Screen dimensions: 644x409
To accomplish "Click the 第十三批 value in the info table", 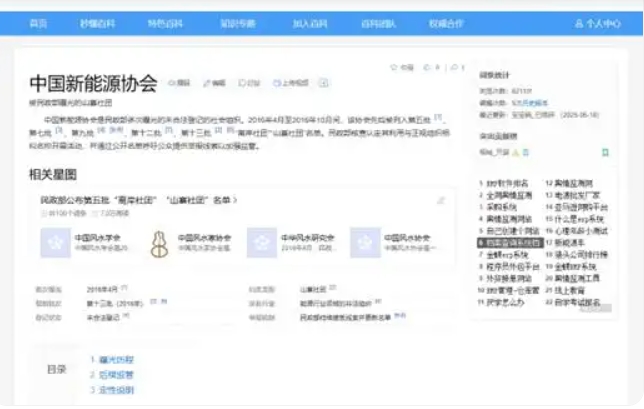I will click(x=115, y=303).
